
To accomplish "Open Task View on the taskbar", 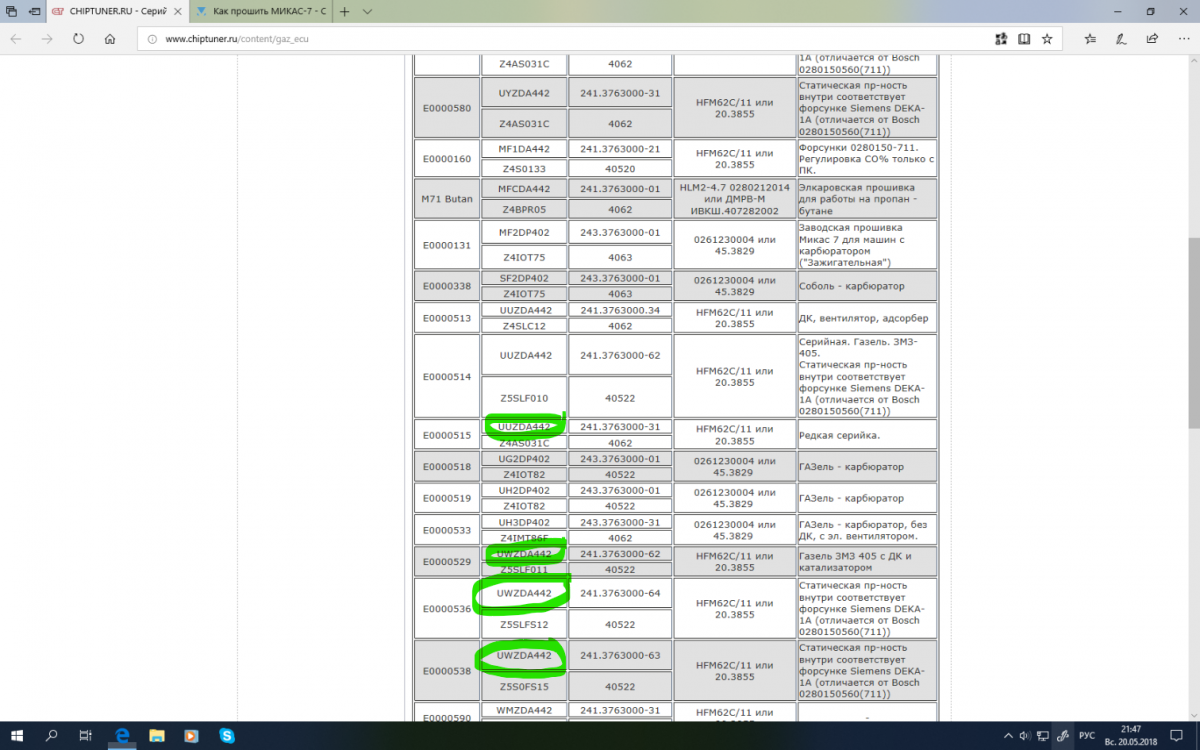I will (87, 735).
